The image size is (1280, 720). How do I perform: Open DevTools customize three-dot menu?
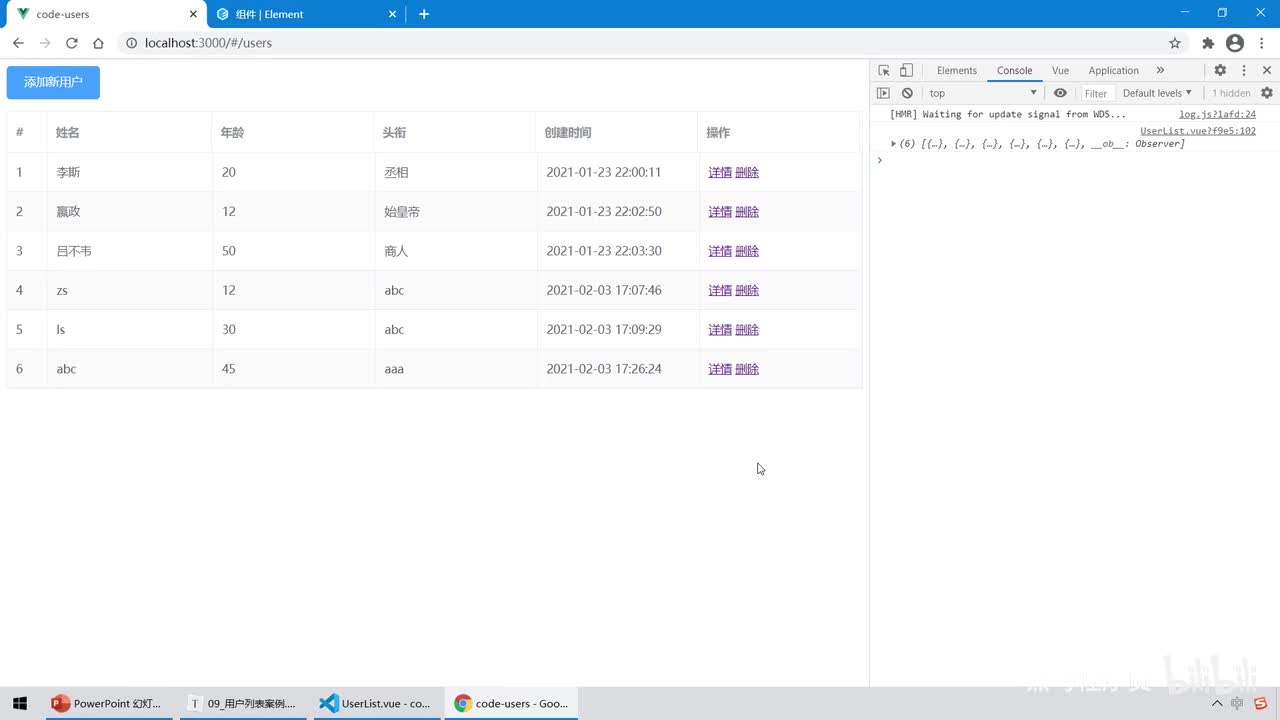(x=1244, y=70)
